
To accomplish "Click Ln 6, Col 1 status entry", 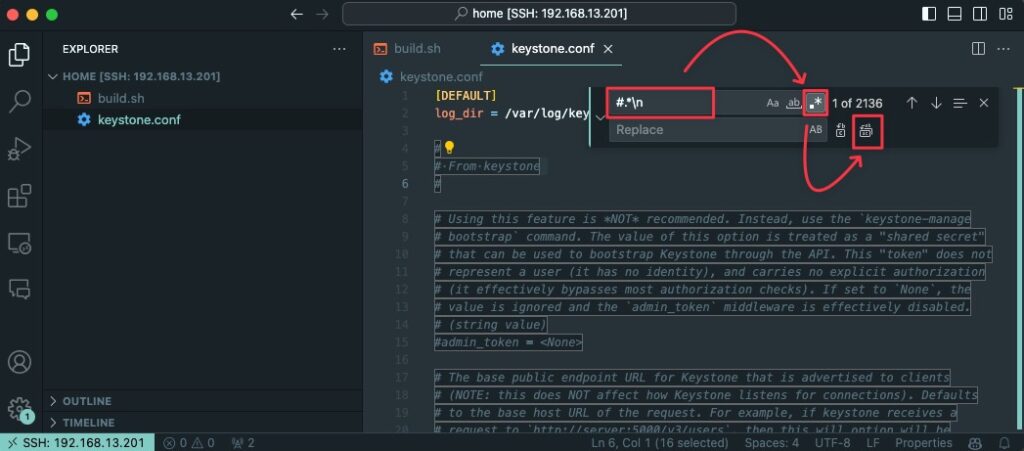I will [662, 443].
